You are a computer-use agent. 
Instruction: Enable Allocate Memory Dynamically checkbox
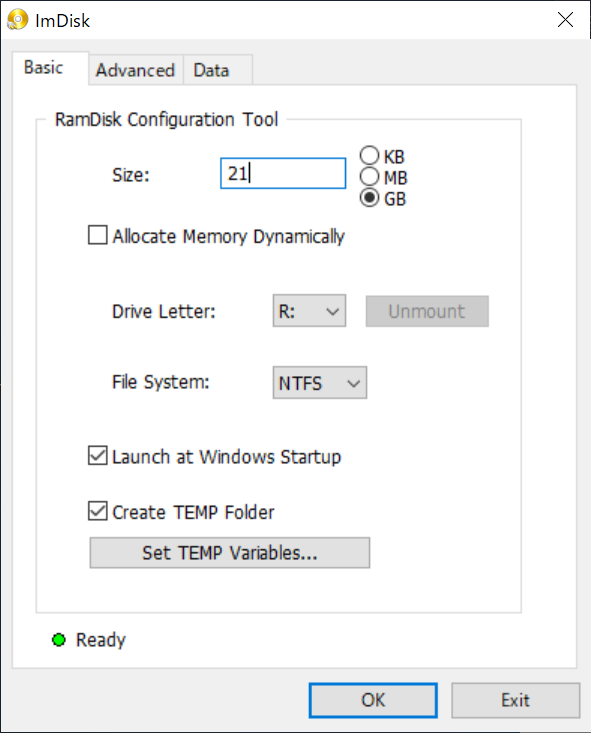coord(98,235)
